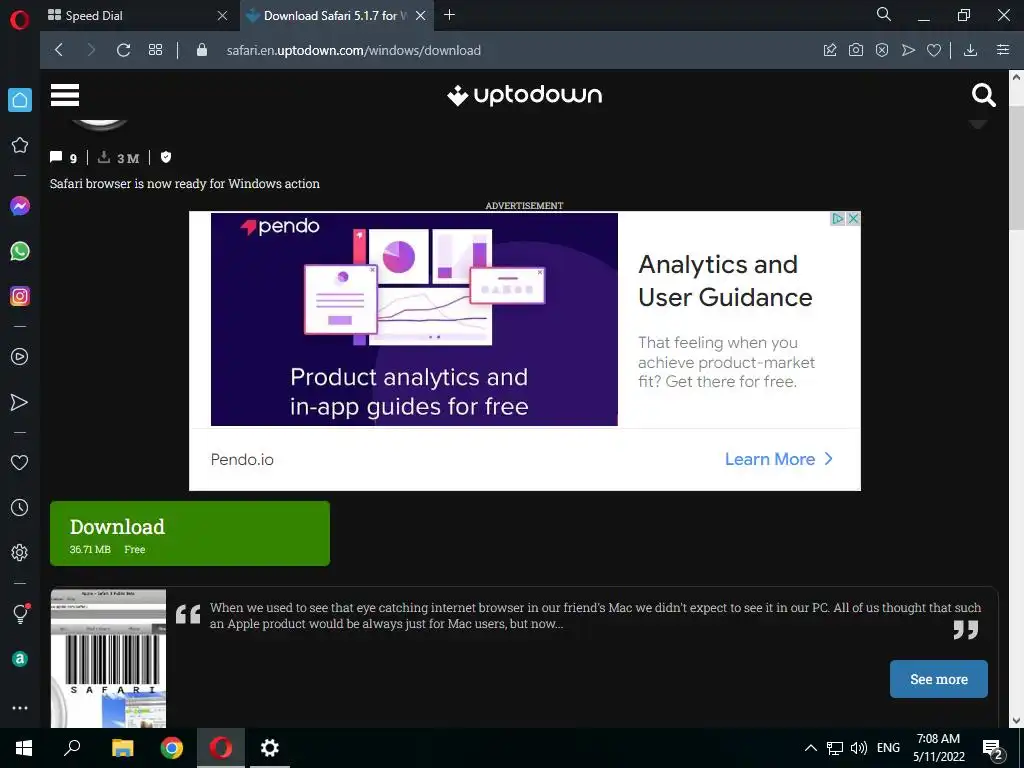Click Learn More in Pendo ad
Image resolution: width=1024 pixels, height=768 pixels.
778,459
